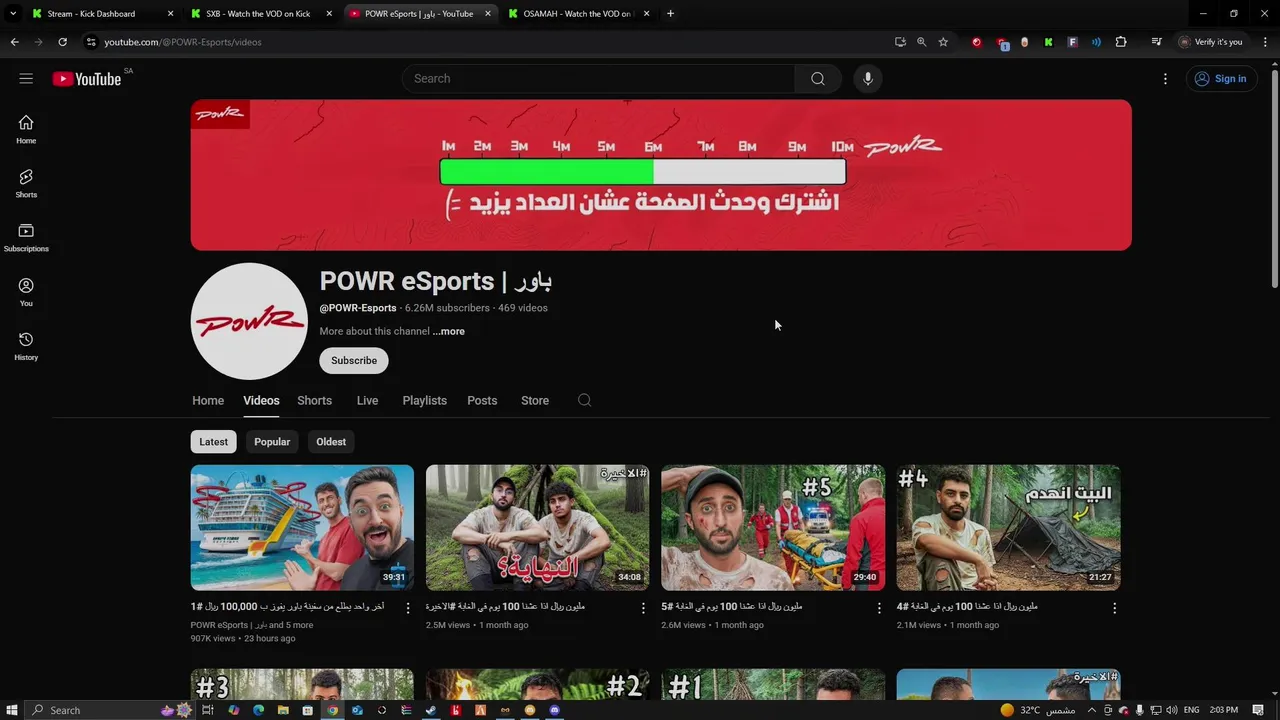
Task: Reload the page in the browser
Action: (x=62, y=42)
